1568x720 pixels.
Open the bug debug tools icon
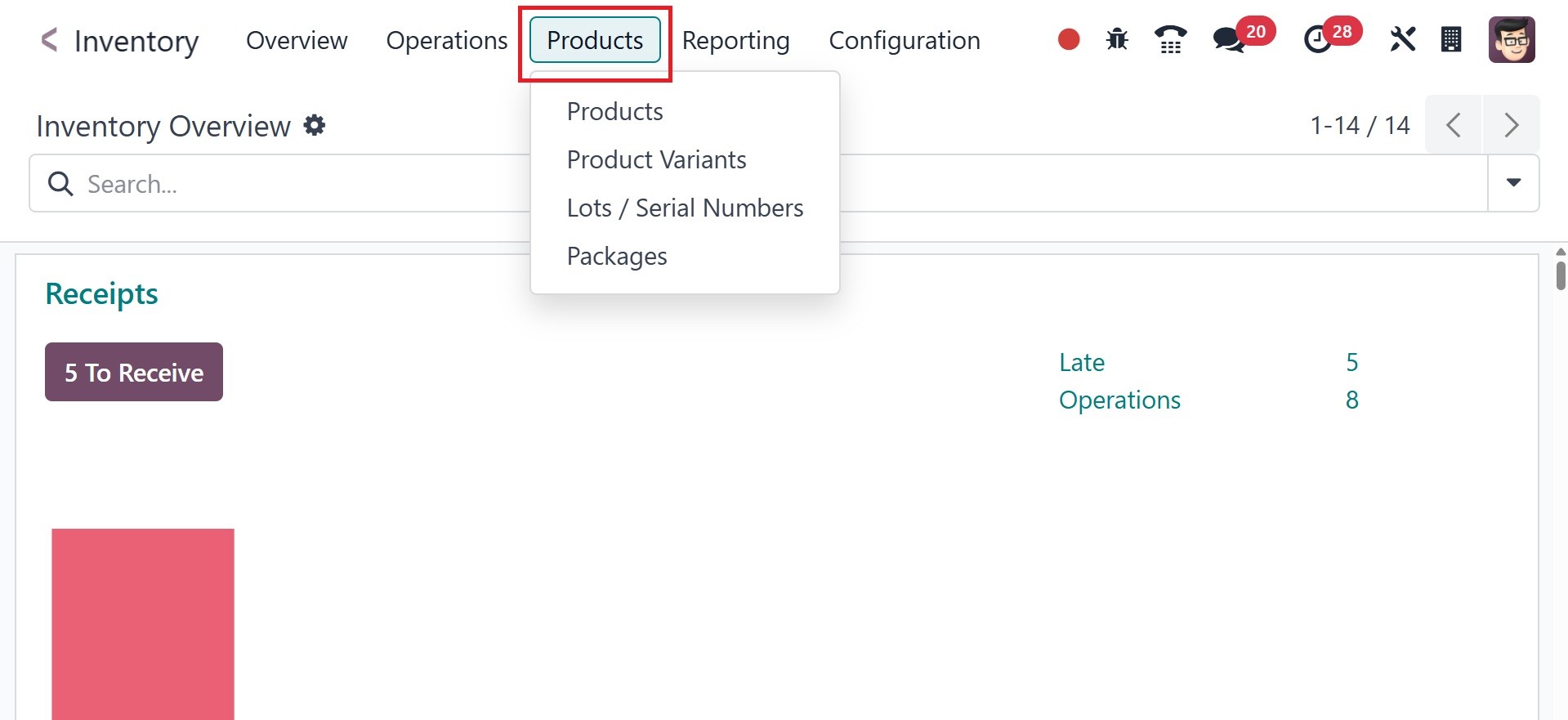coord(1117,39)
